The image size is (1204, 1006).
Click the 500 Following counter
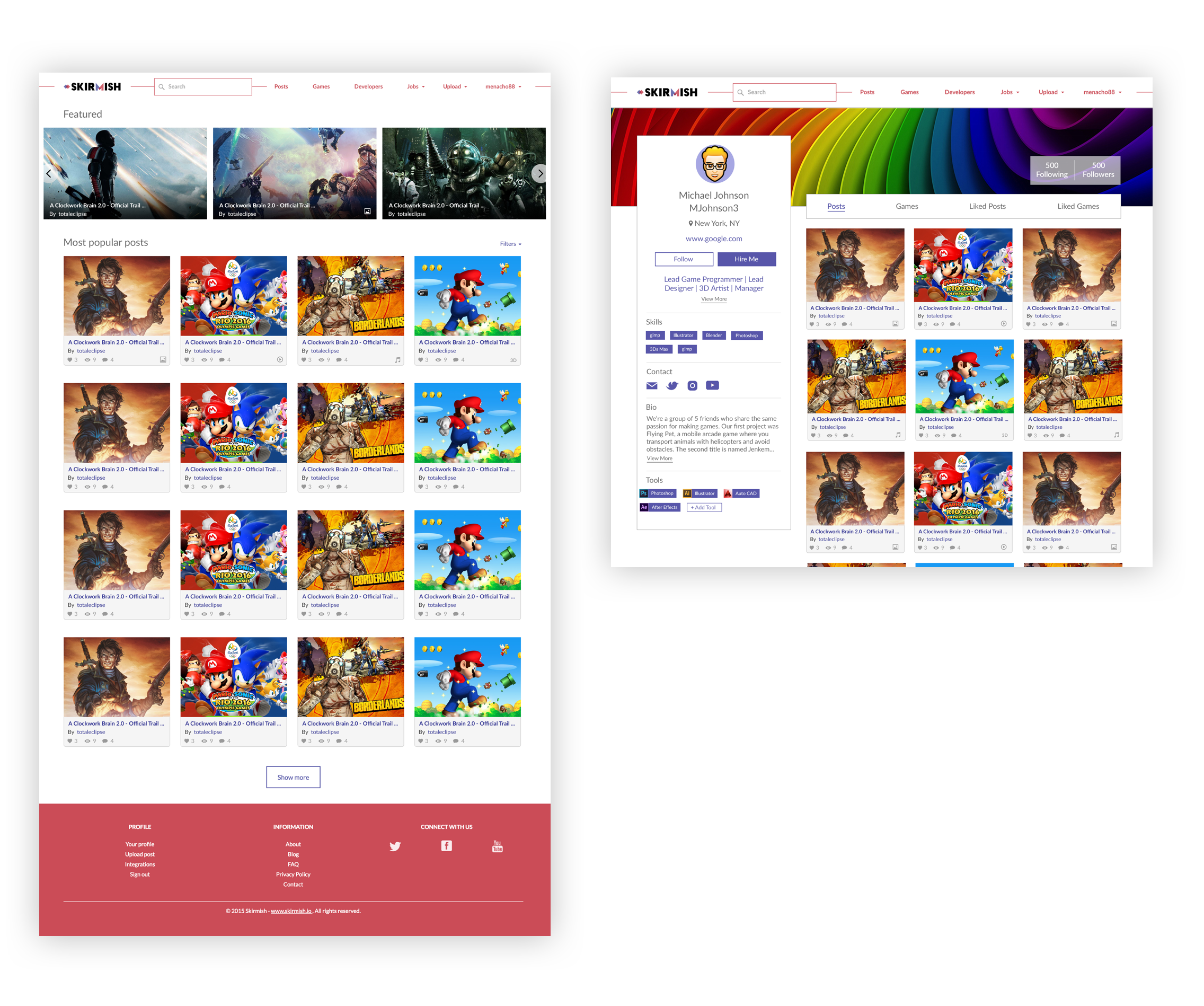coord(1051,170)
